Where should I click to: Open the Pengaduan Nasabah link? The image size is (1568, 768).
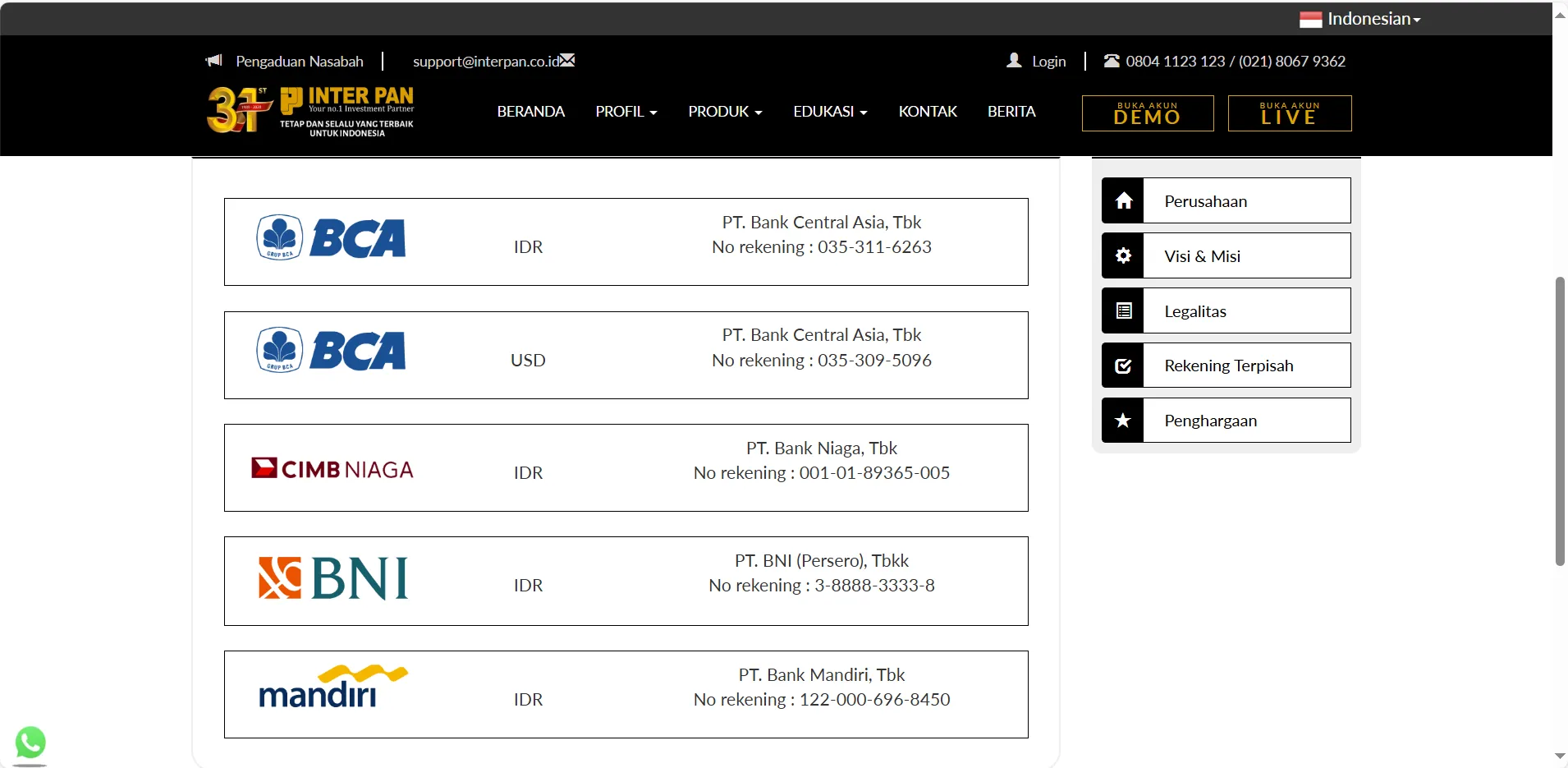pyautogui.click(x=300, y=62)
